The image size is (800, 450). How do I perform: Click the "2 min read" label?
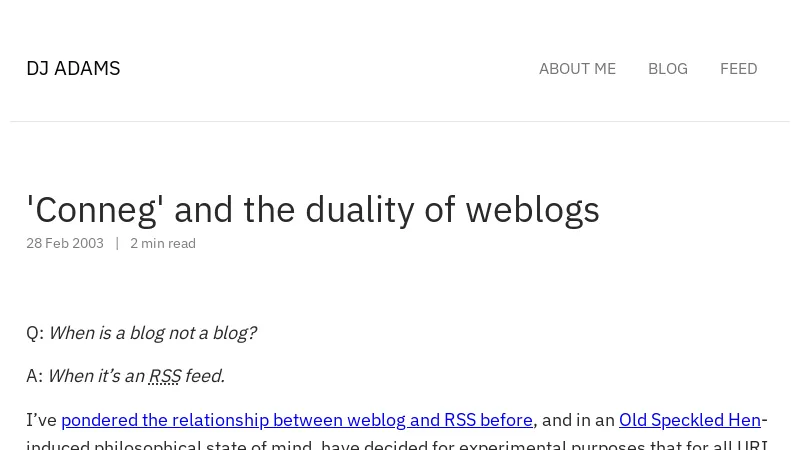pyautogui.click(x=163, y=243)
